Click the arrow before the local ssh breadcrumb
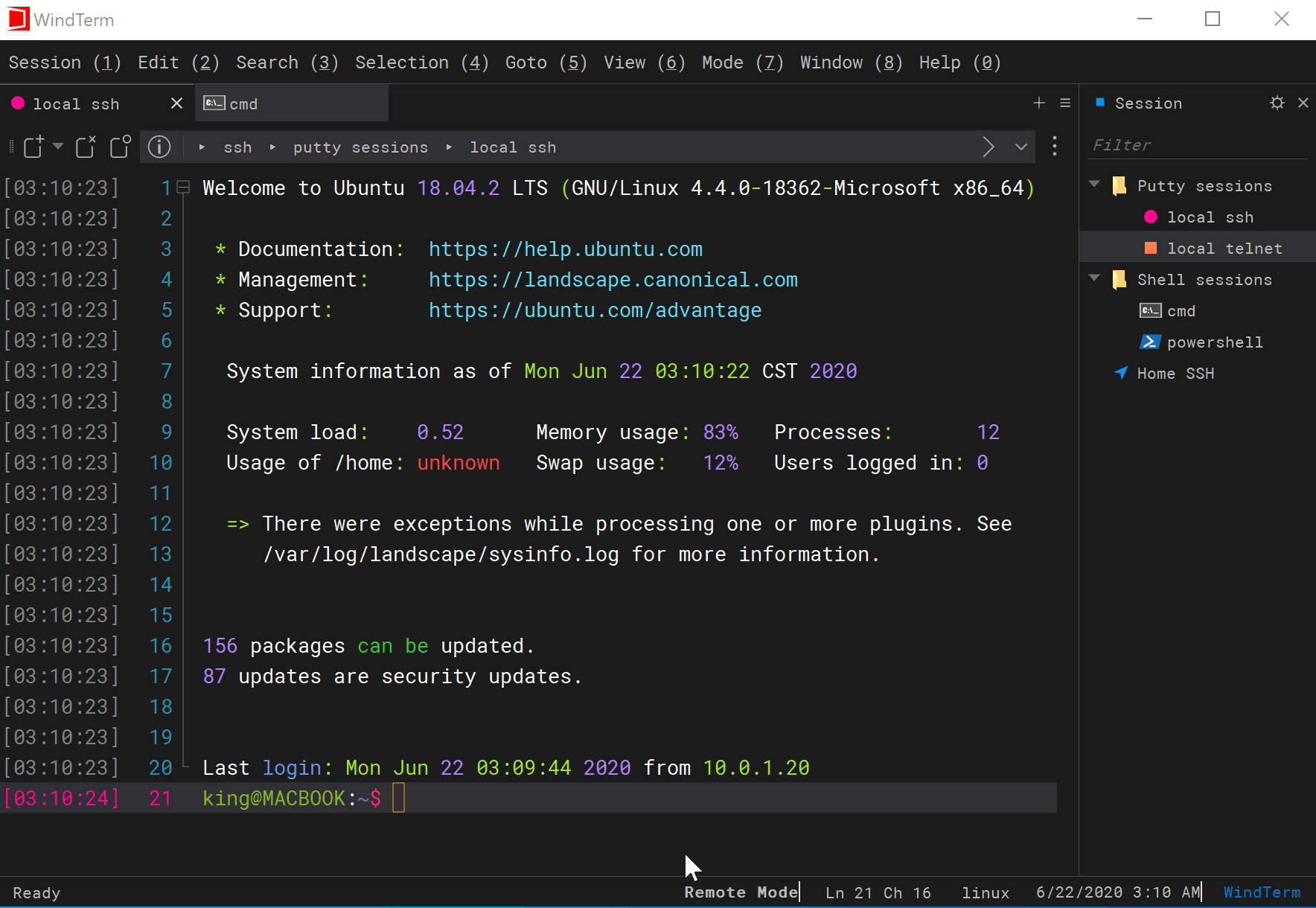The image size is (1316, 908). click(449, 147)
